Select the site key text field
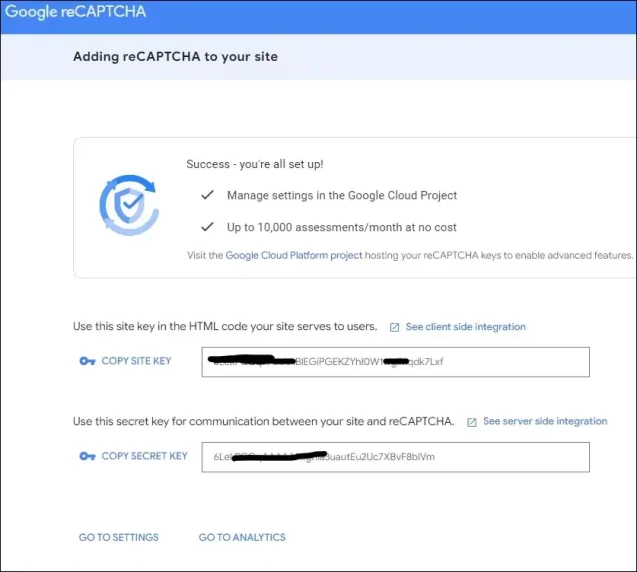The width and height of the screenshot is (637, 572). coord(396,362)
